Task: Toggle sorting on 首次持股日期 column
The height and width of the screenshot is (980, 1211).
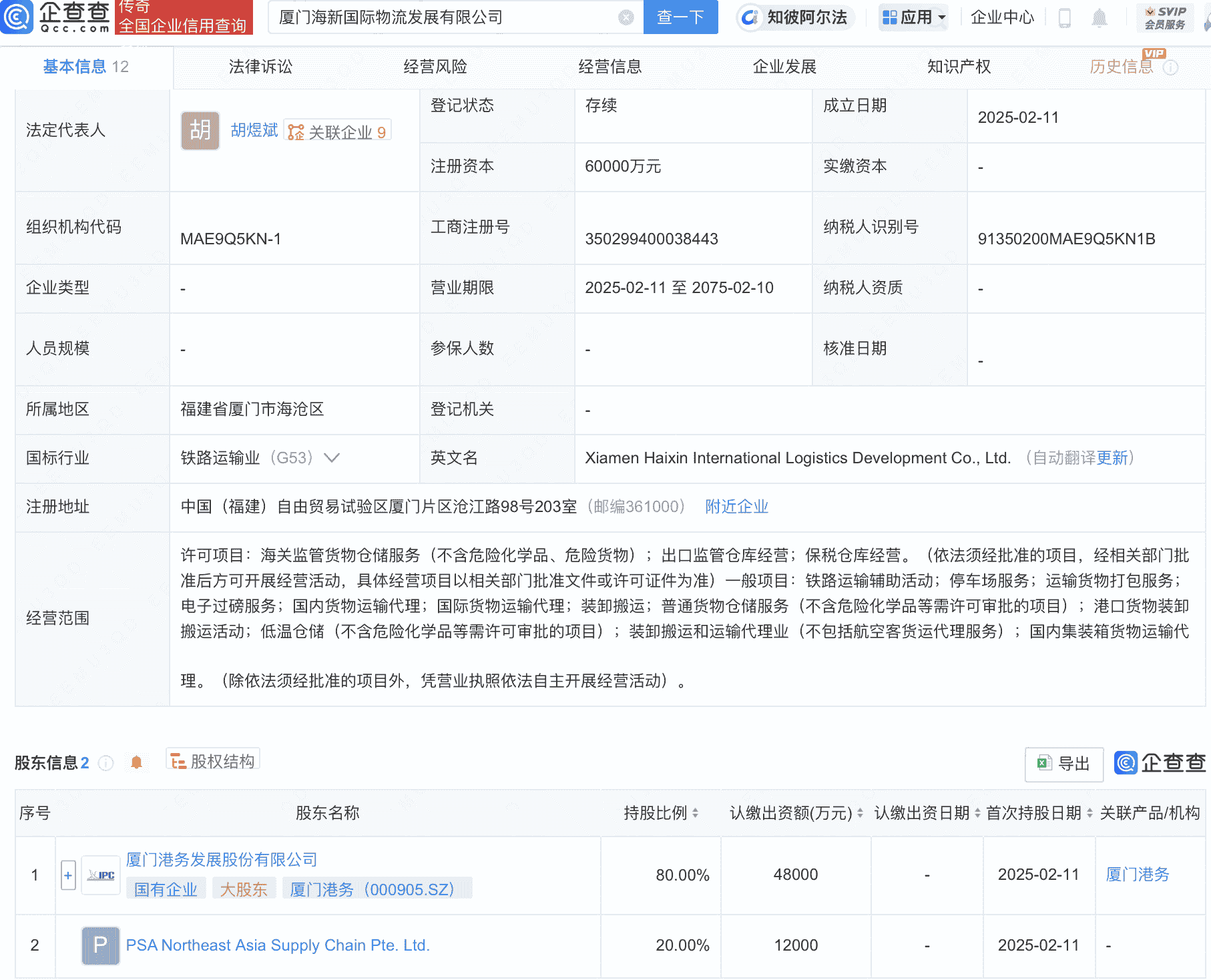Action: click(1090, 813)
